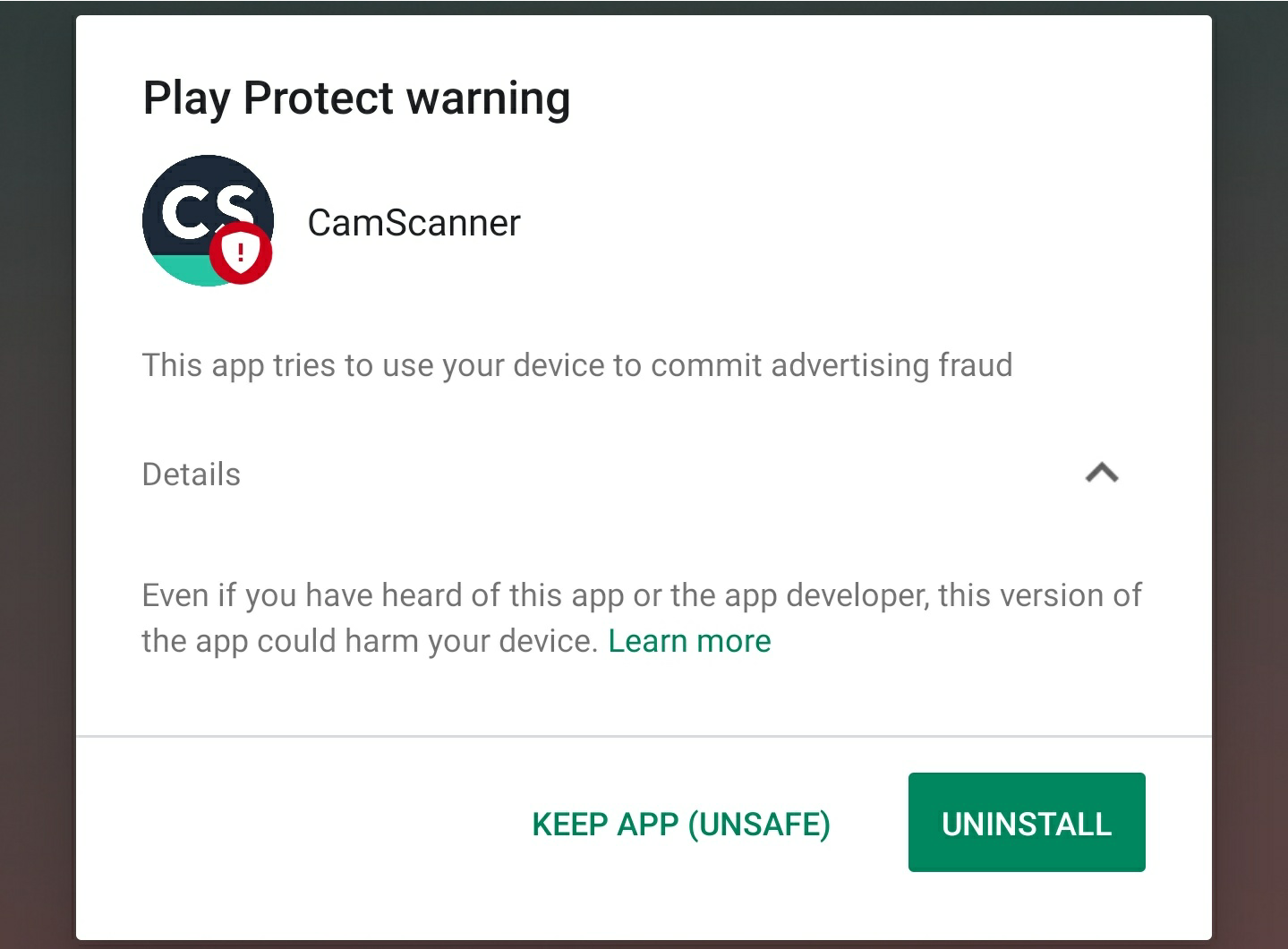Tap the advertising fraud warning message
1288x949 pixels.
click(x=577, y=365)
